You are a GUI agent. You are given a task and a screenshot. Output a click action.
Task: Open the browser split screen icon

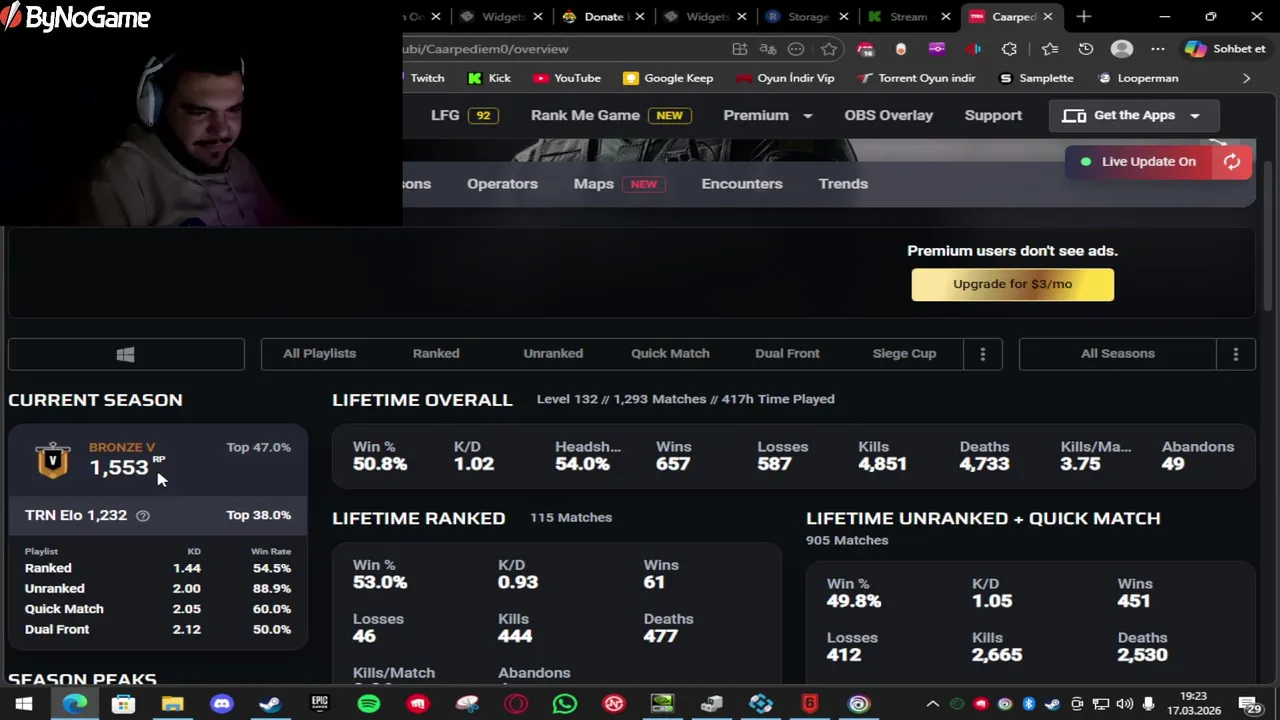tap(739, 49)
